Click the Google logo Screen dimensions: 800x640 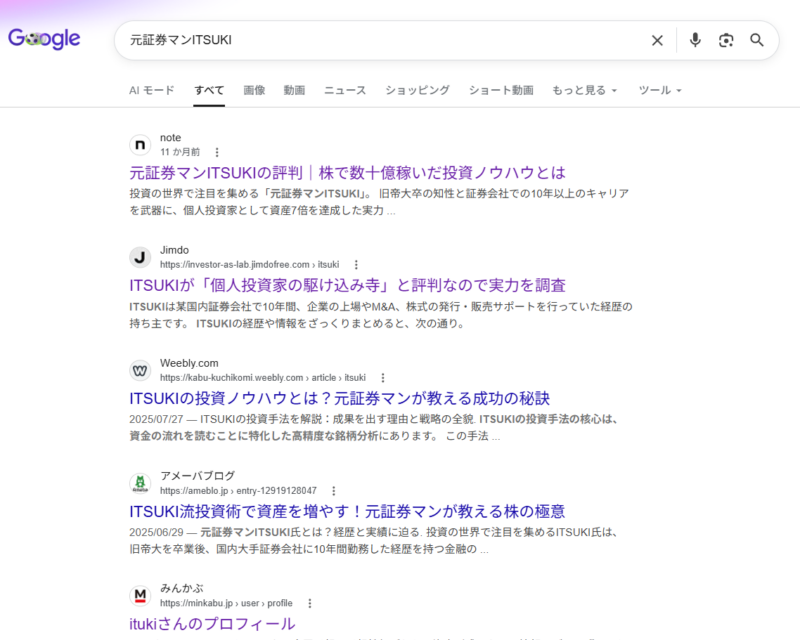44,39
